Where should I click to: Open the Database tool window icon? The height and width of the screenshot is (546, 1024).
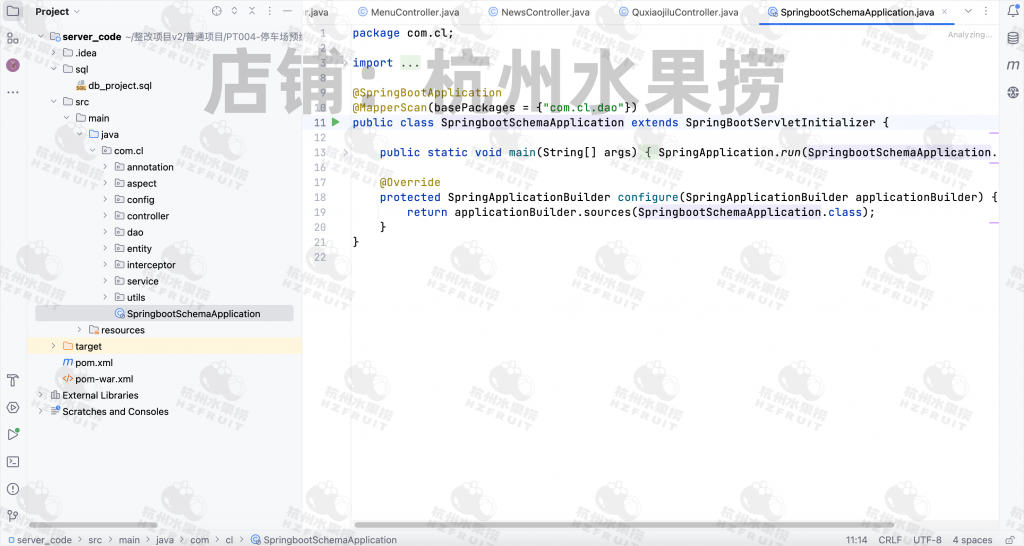1012,38
